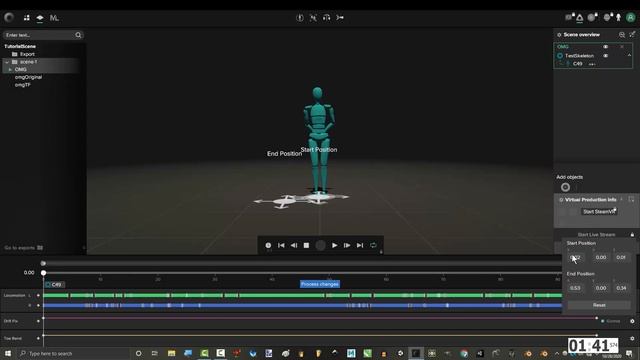The height and width of the screenshot is (360, 640).
Task: Toggle visibility eye for TestSkeleton
Action: [x=606, y=56]
